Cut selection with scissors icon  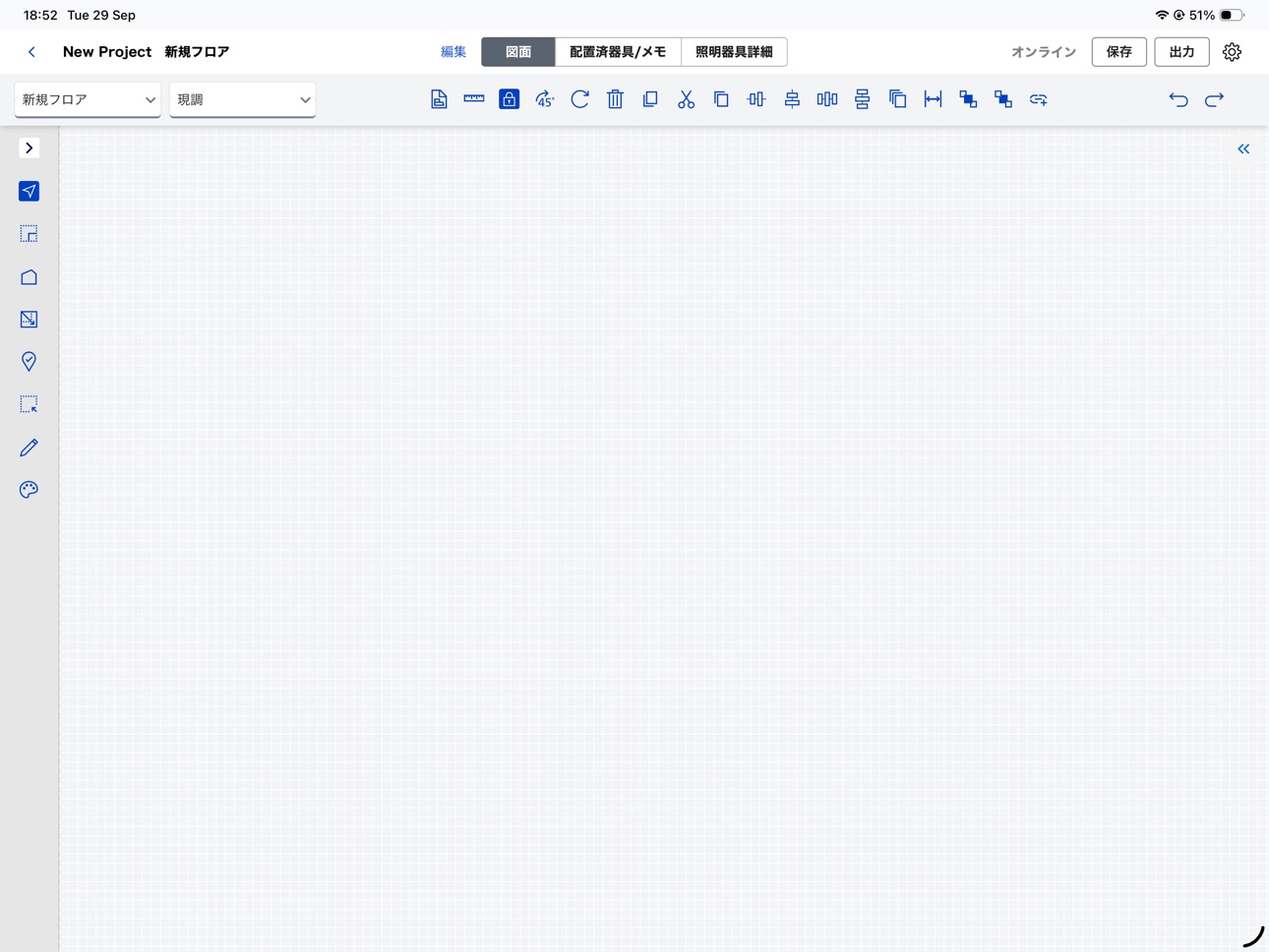point(686,99)
